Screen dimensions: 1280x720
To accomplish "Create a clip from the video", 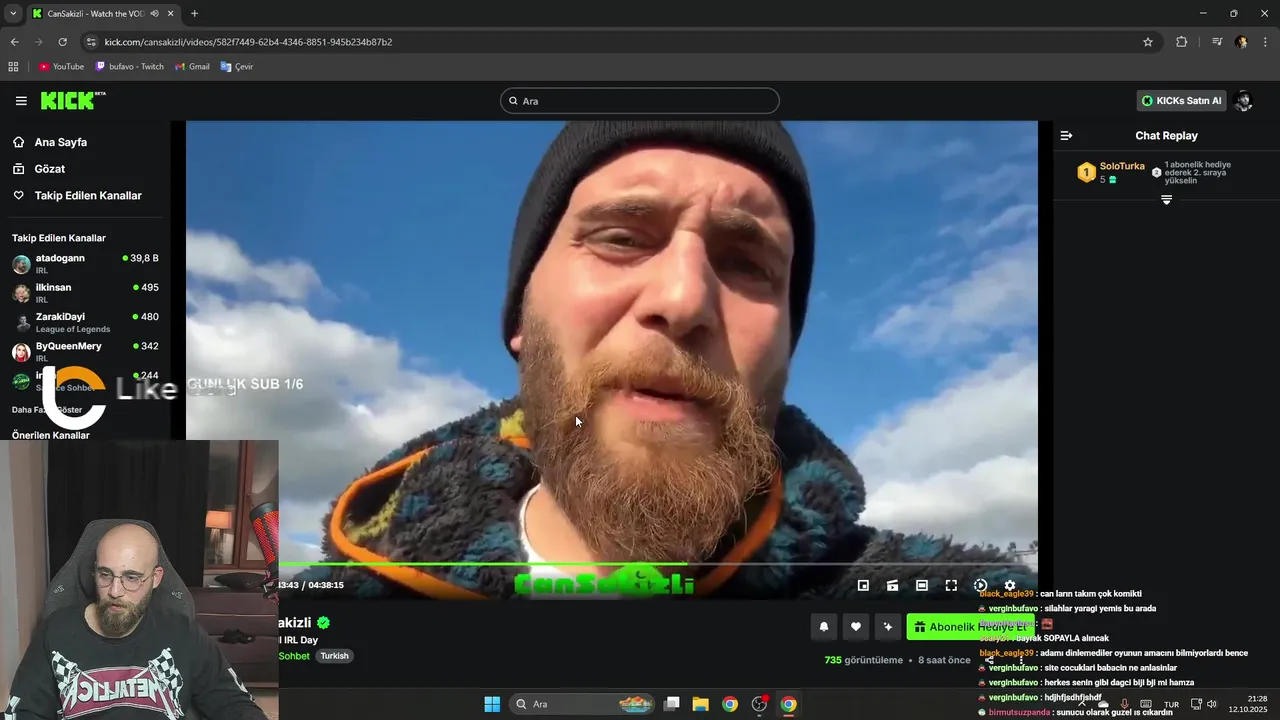I will tap(892, 586).
